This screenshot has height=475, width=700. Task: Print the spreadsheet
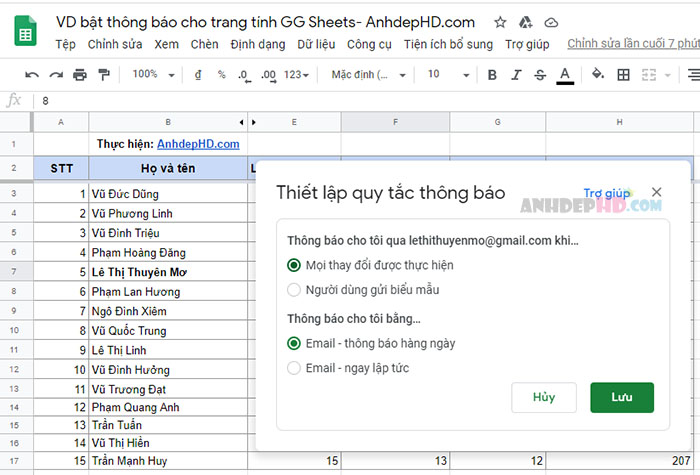(x=80, y=75)
